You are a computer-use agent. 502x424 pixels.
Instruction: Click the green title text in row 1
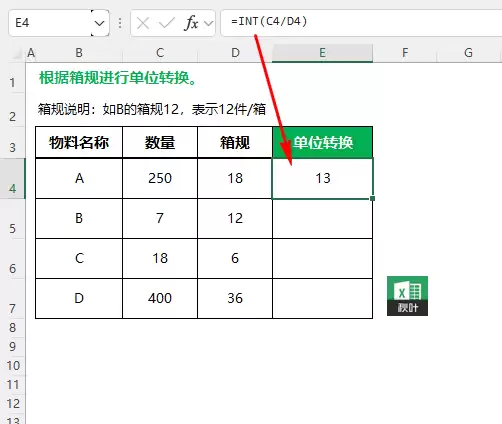click(x=118, y=79)
